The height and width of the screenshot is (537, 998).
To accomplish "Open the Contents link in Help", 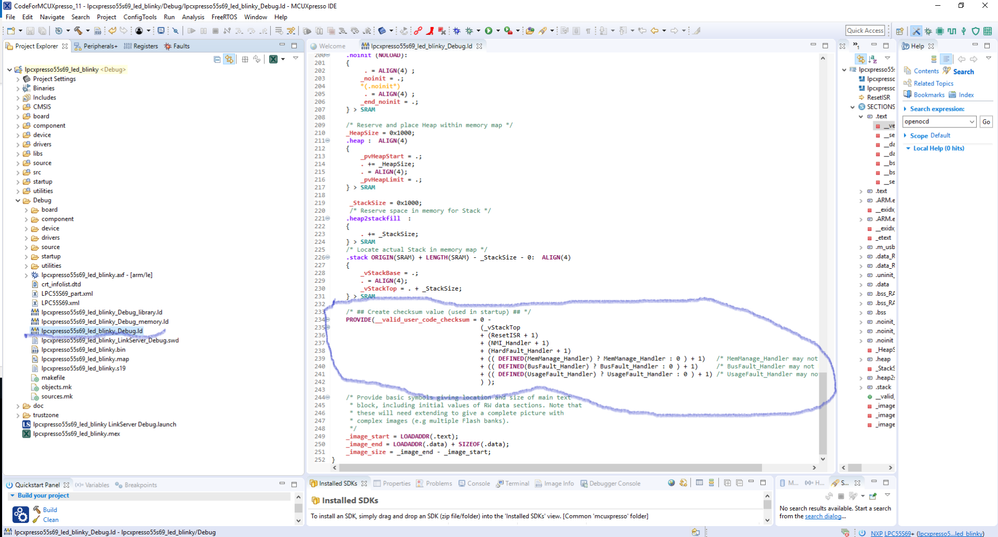I will pyautogui.click(x=926, y=71).
